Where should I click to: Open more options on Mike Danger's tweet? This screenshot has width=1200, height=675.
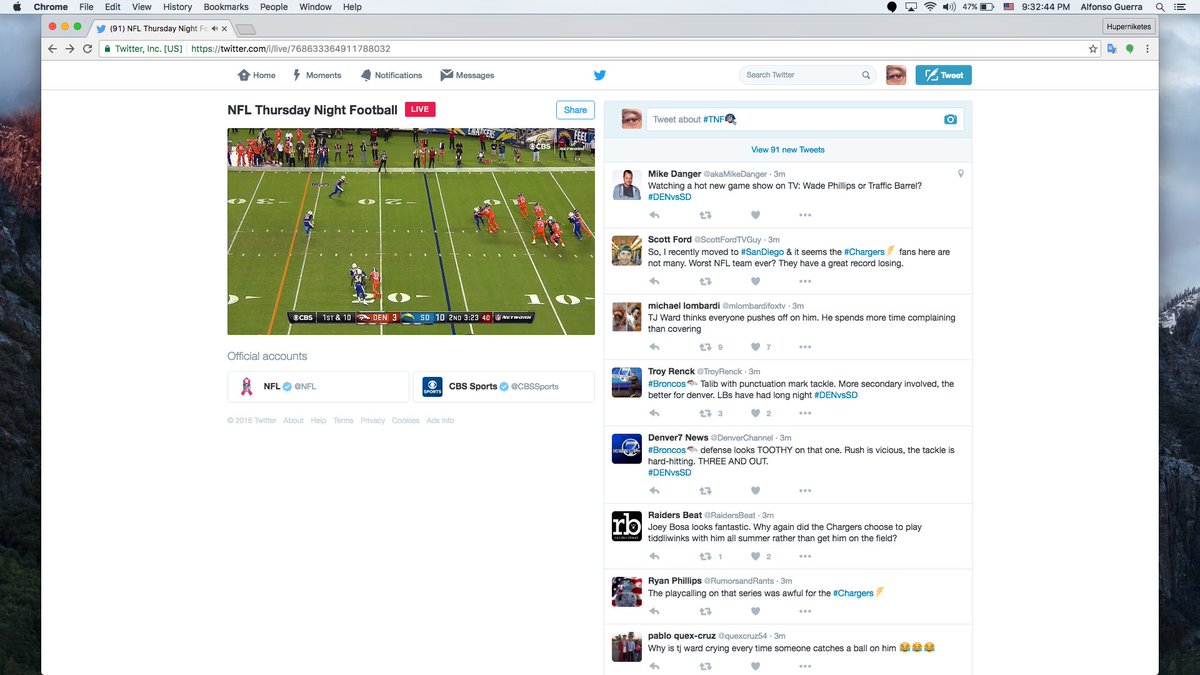click(x=805, y=215)
